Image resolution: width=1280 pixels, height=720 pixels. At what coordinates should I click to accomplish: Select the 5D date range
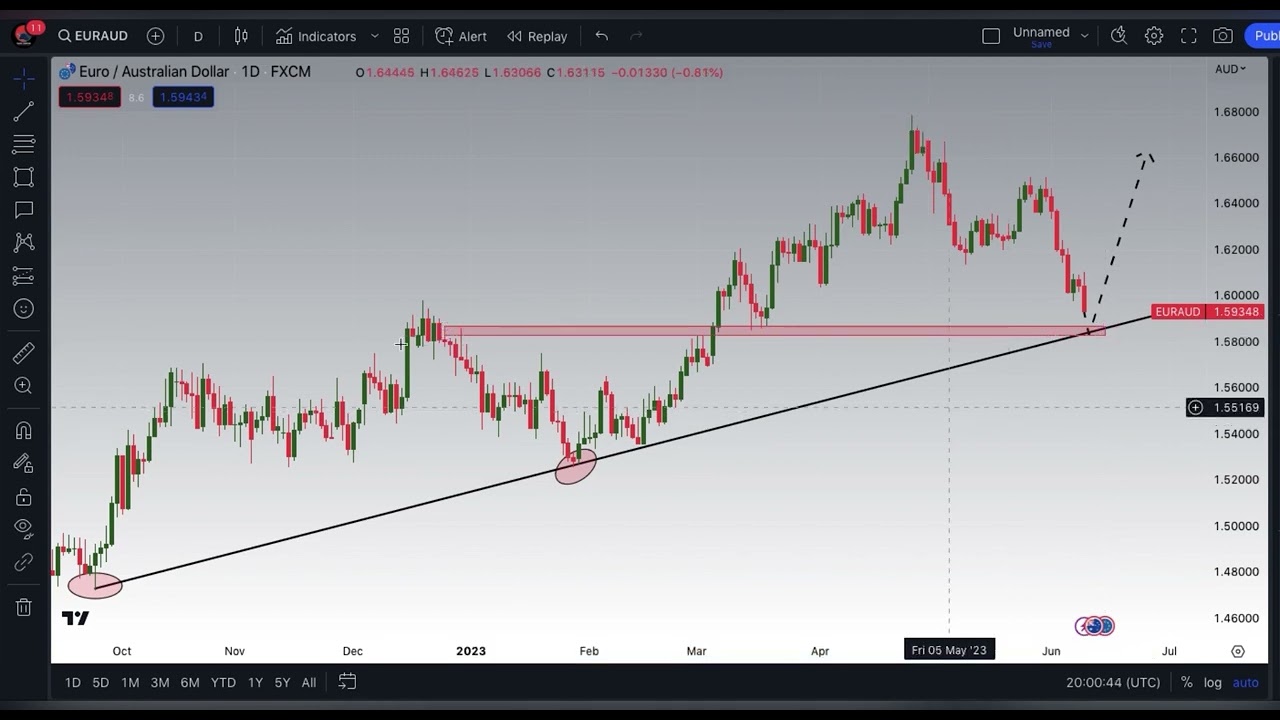pos(100,682)
